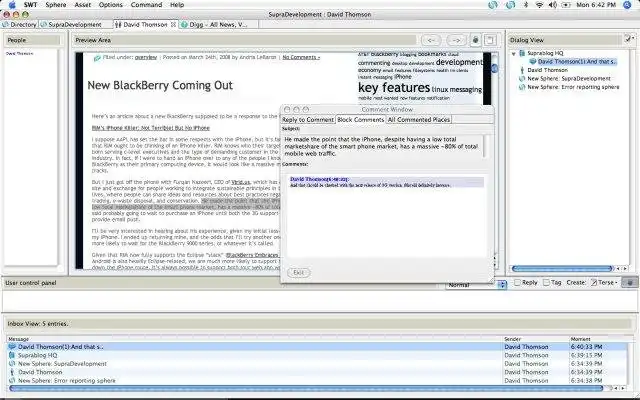Screen dimensions: 640x400
Task: Click the Sender column header in Inbox
Action: [536, 339]
